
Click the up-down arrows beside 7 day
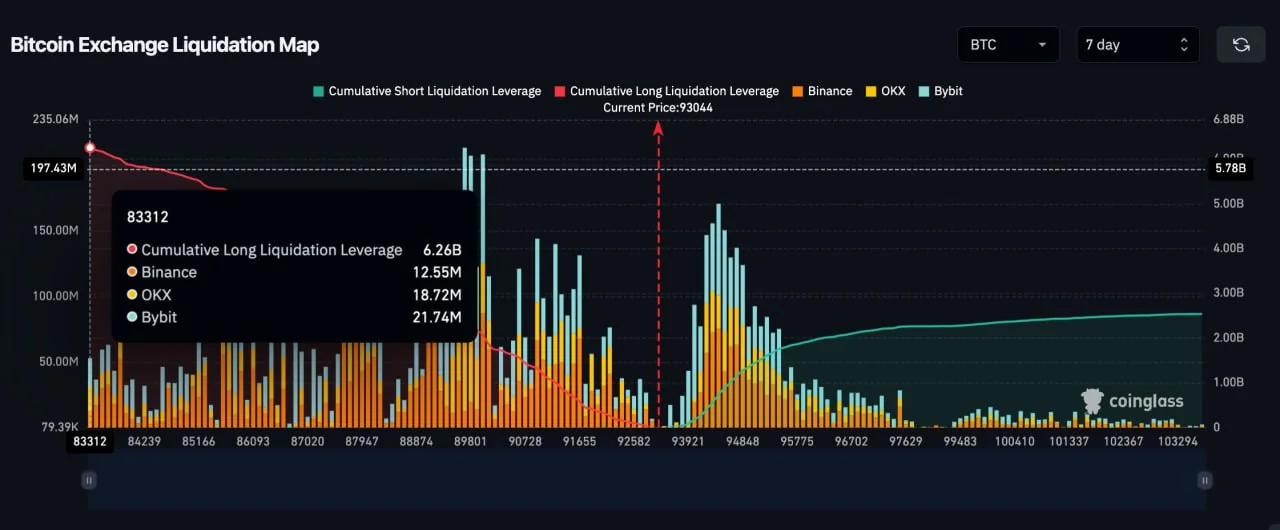pyautogui.click(x=1183, y=45)
